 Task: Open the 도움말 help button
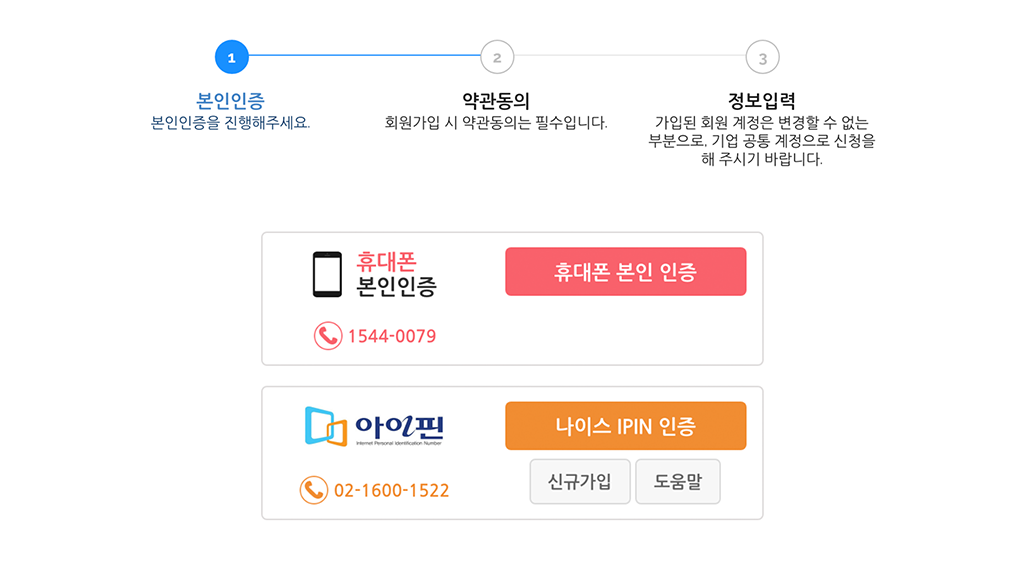[x=678, y=482]
